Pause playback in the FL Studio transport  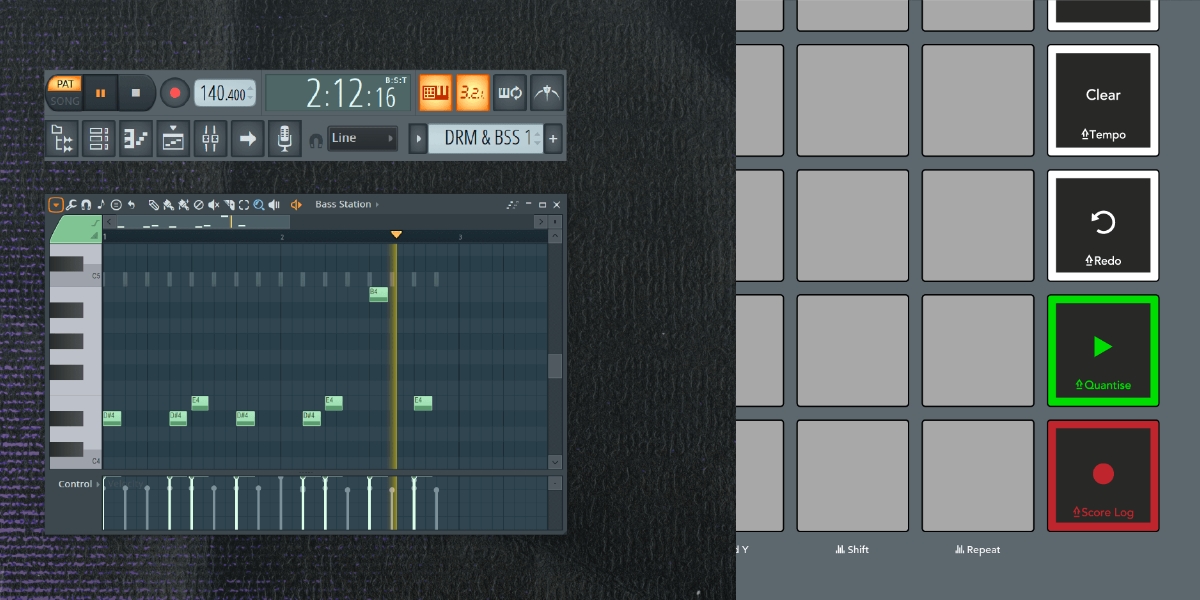[101, 93]
